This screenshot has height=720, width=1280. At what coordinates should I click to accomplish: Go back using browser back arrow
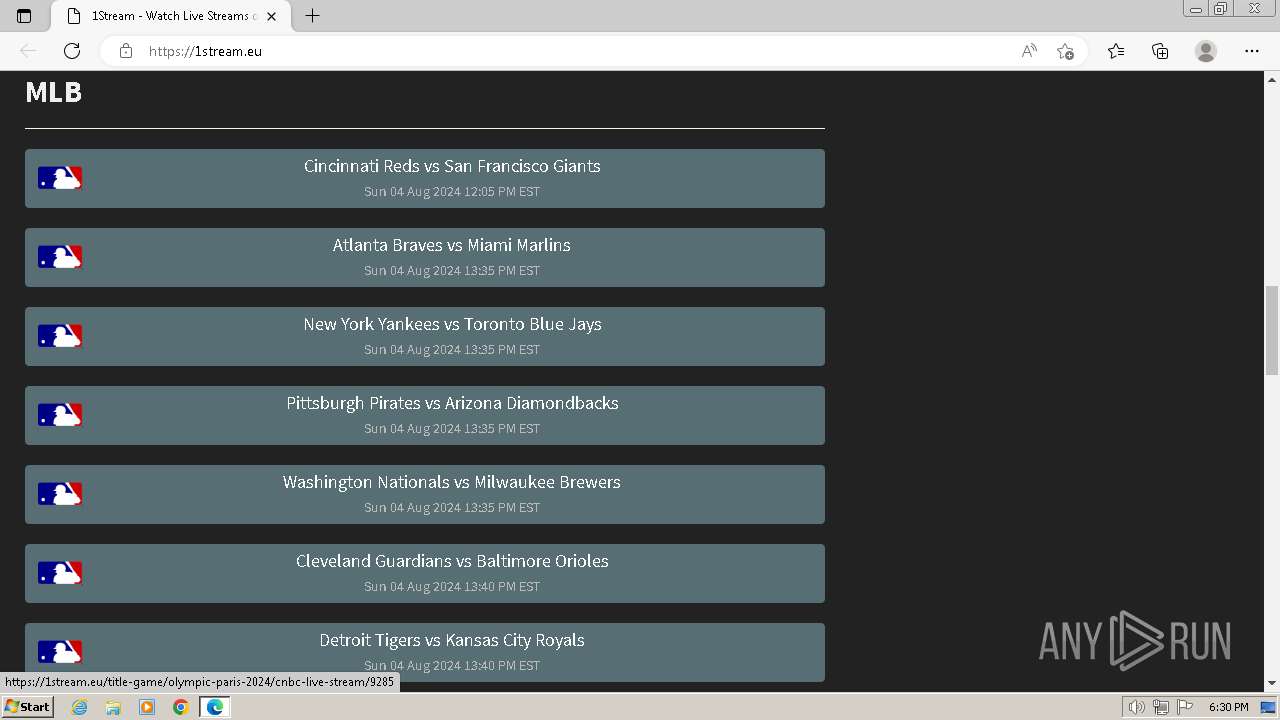click(28, 51)
